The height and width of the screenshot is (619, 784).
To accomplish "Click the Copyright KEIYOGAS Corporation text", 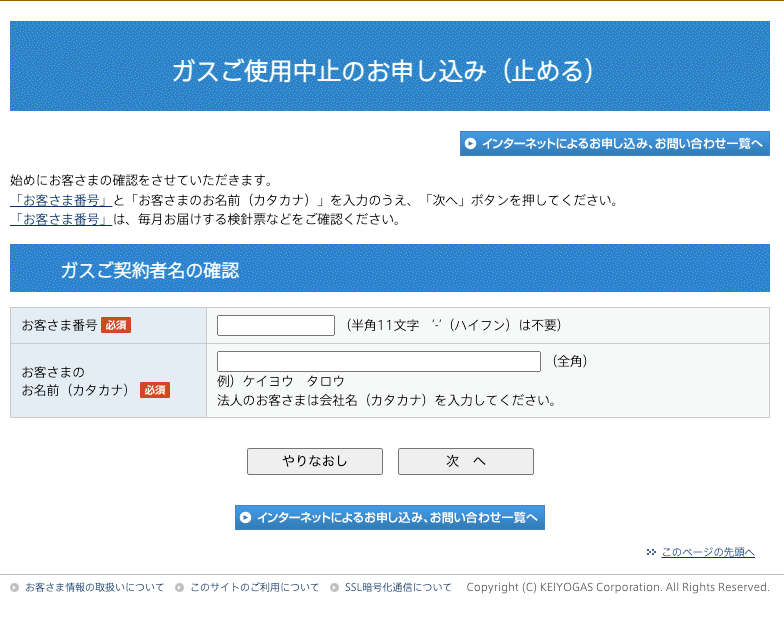I will 618,588.
